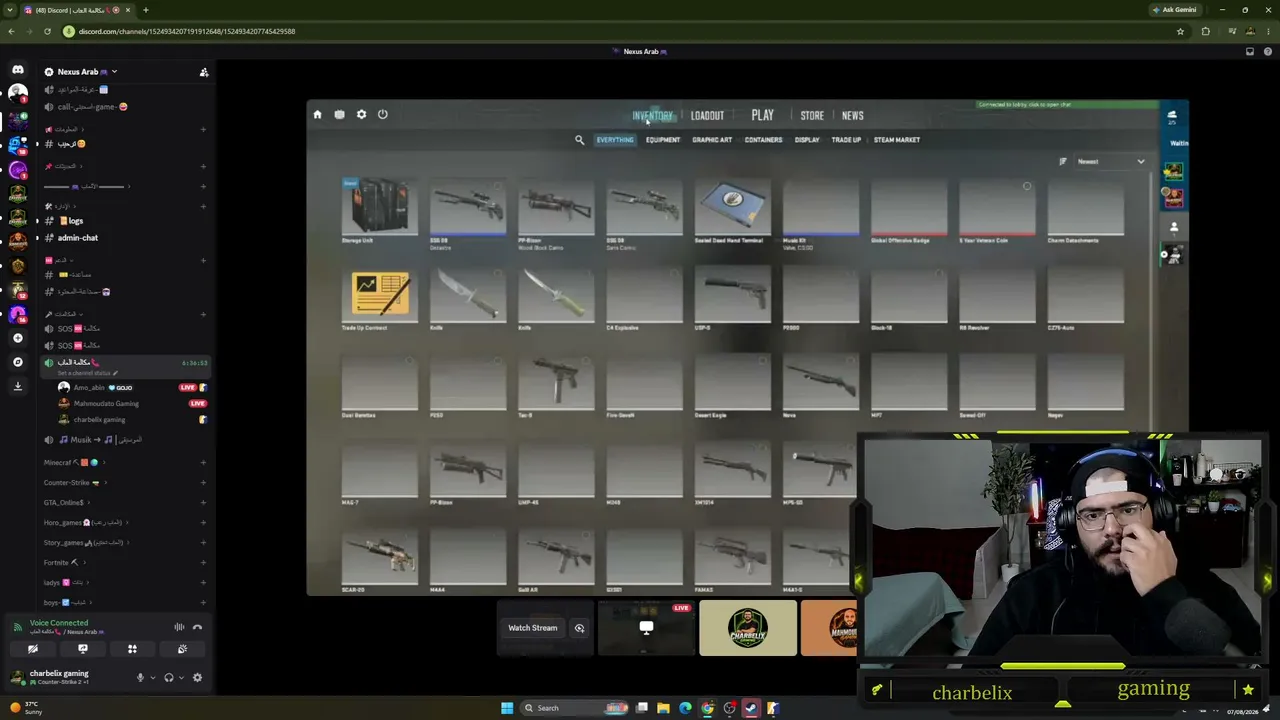Viewport: 1280px width, 720px height.
Task: Click Download Apps icon in server rail
Action: (x=18, y=386)
